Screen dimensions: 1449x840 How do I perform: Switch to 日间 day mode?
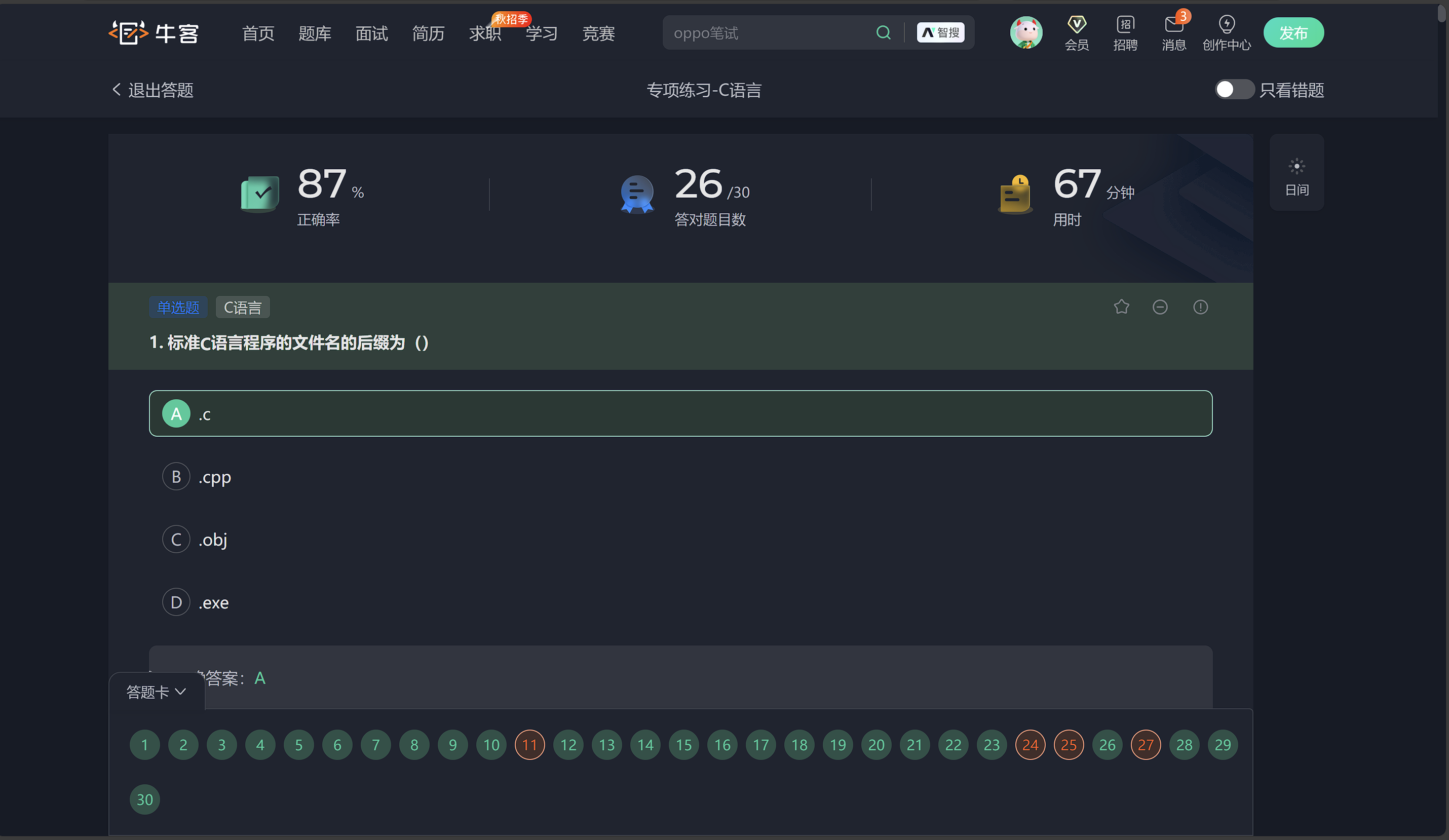[x=1296, y=172]
